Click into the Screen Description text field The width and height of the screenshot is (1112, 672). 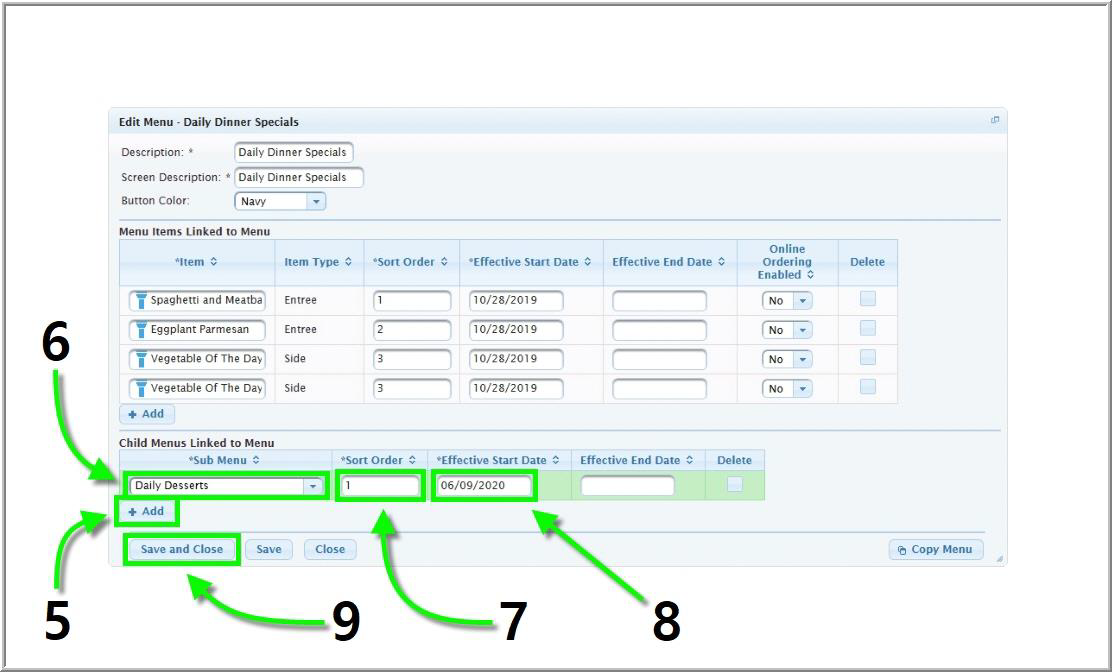click(298, 177)
